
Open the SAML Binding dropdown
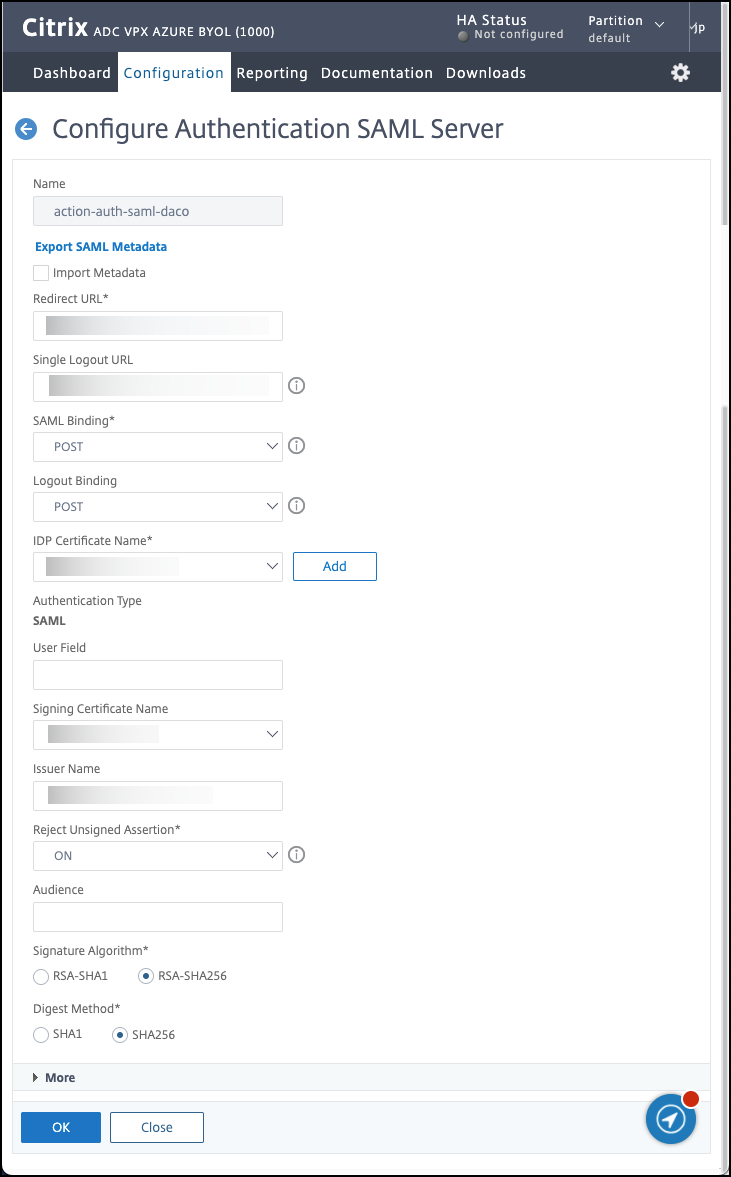158,447
